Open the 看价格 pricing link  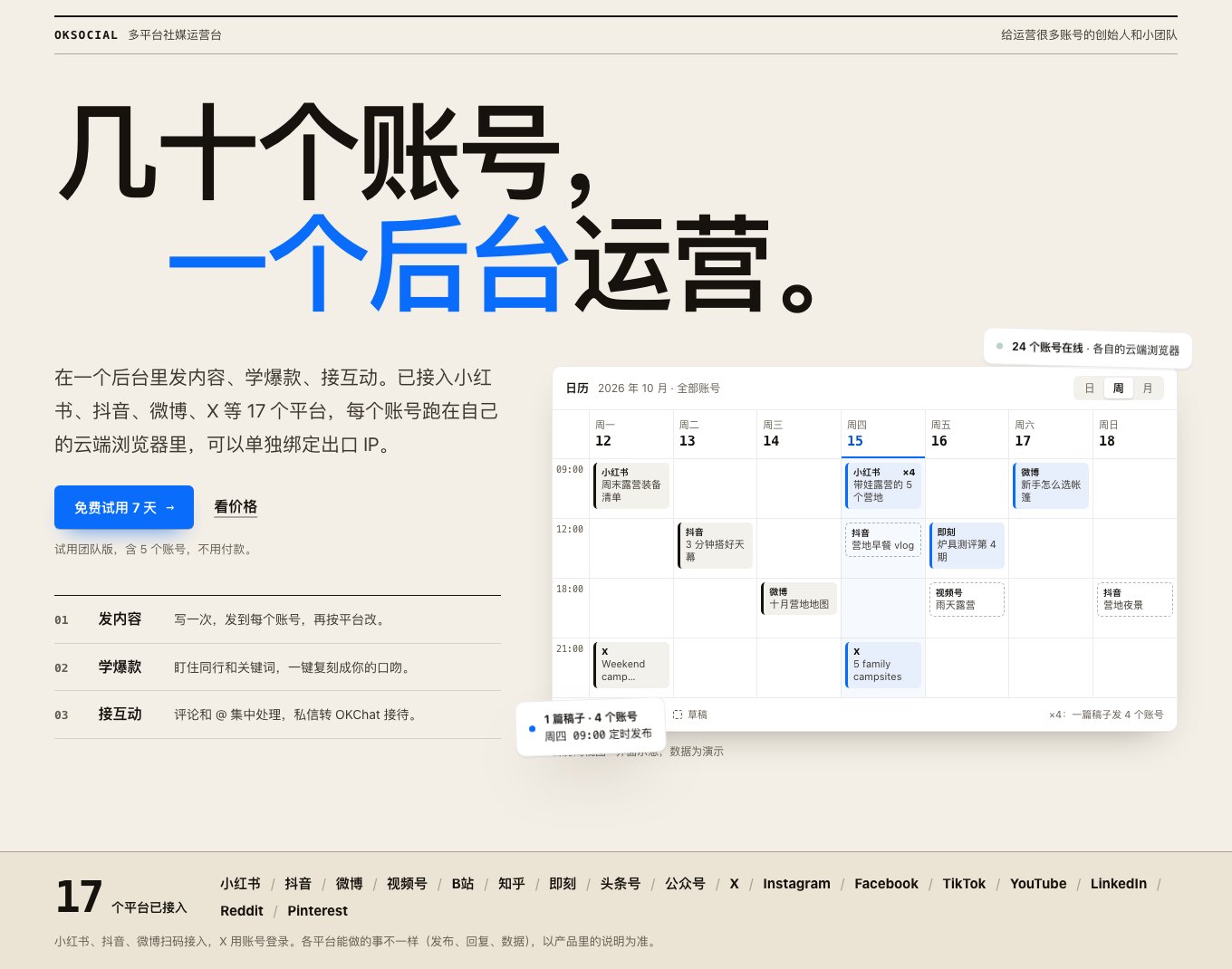pyautogui.click(x=236, y=507)
